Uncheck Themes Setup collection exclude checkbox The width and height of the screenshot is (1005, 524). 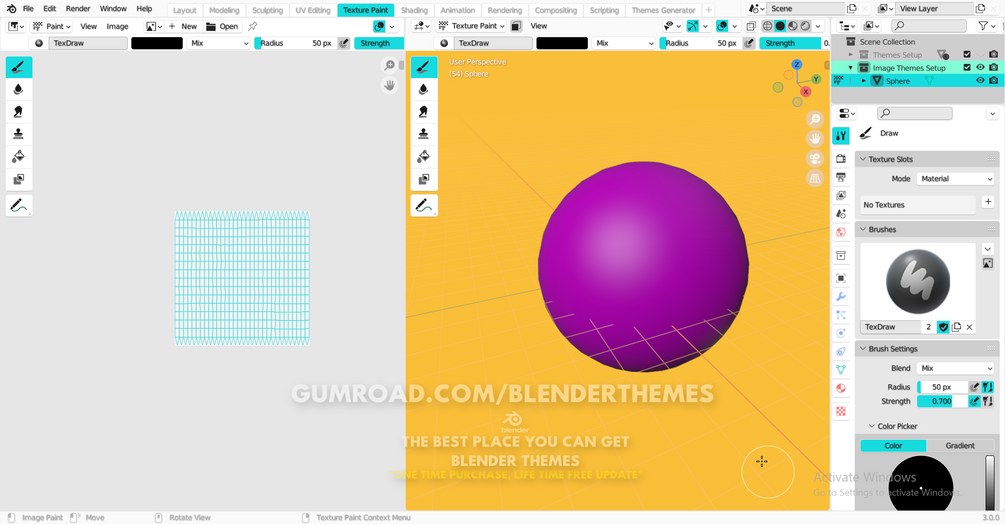pos(967,54)
